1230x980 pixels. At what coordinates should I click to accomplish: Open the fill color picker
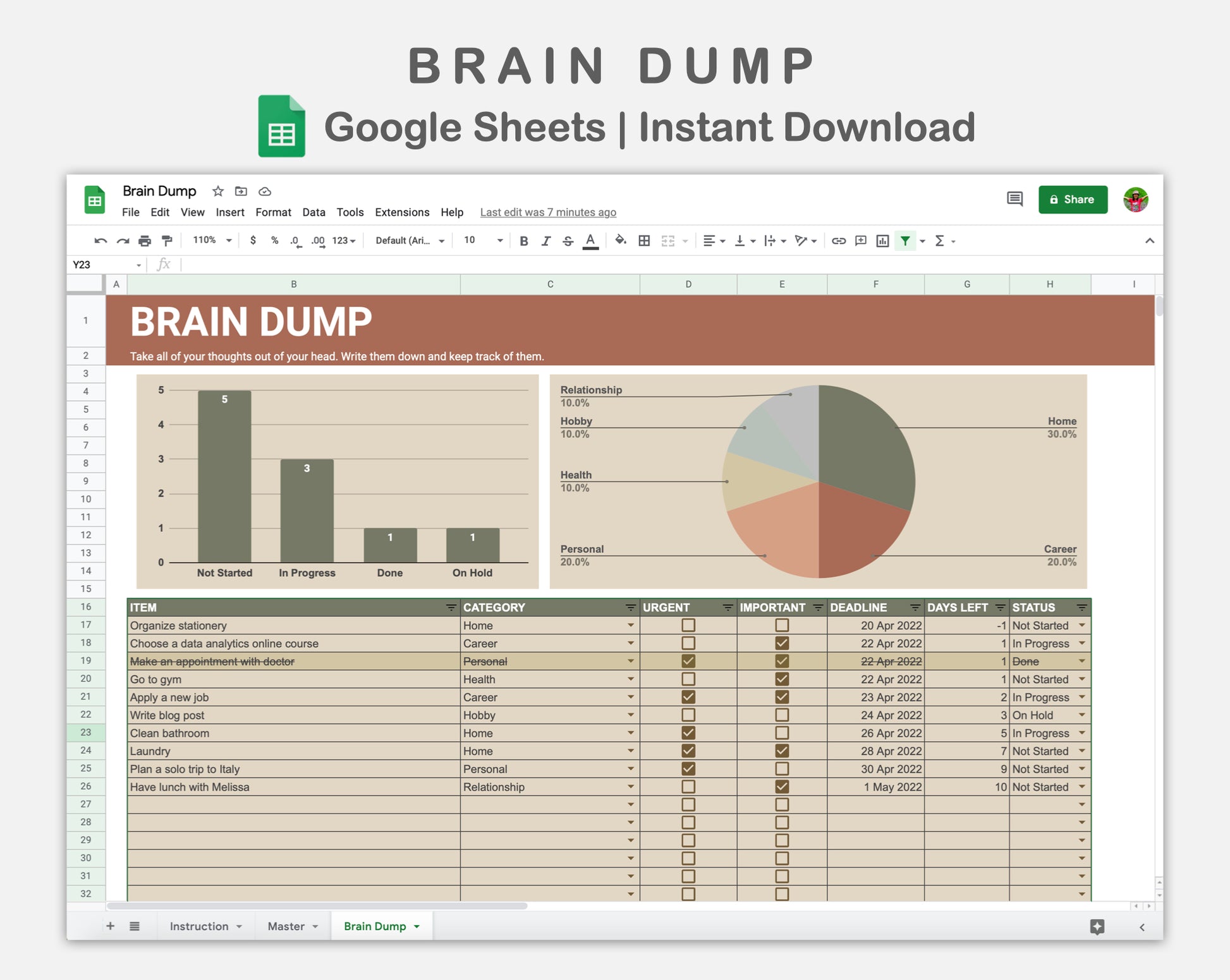(x=620, y=240)
